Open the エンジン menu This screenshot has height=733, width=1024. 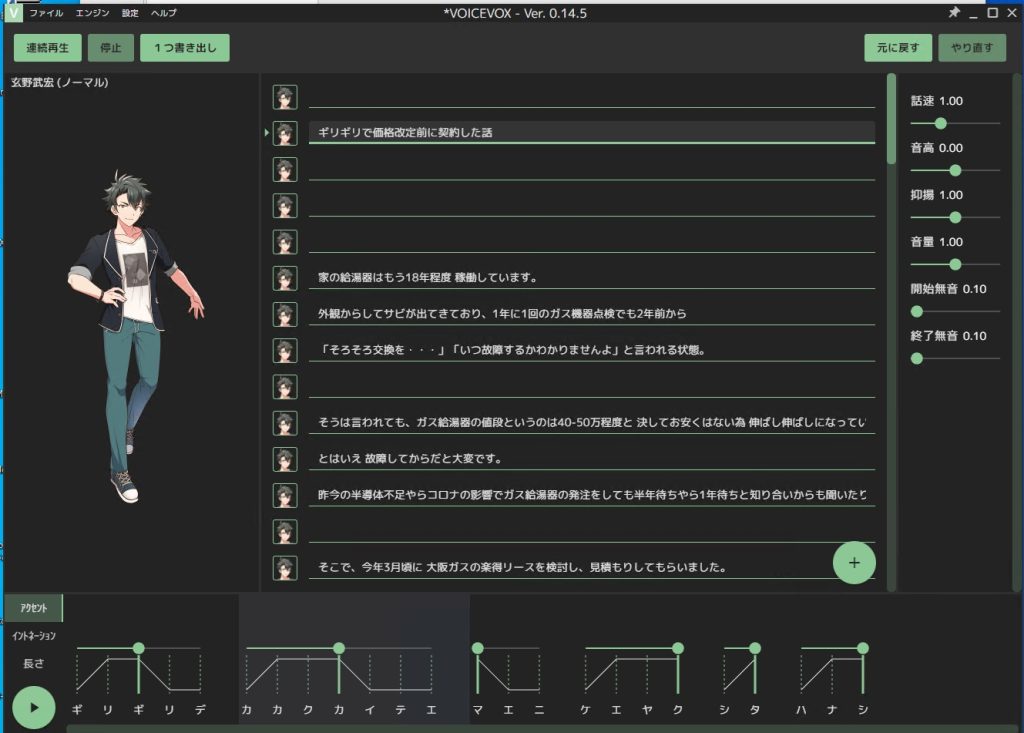93,13
